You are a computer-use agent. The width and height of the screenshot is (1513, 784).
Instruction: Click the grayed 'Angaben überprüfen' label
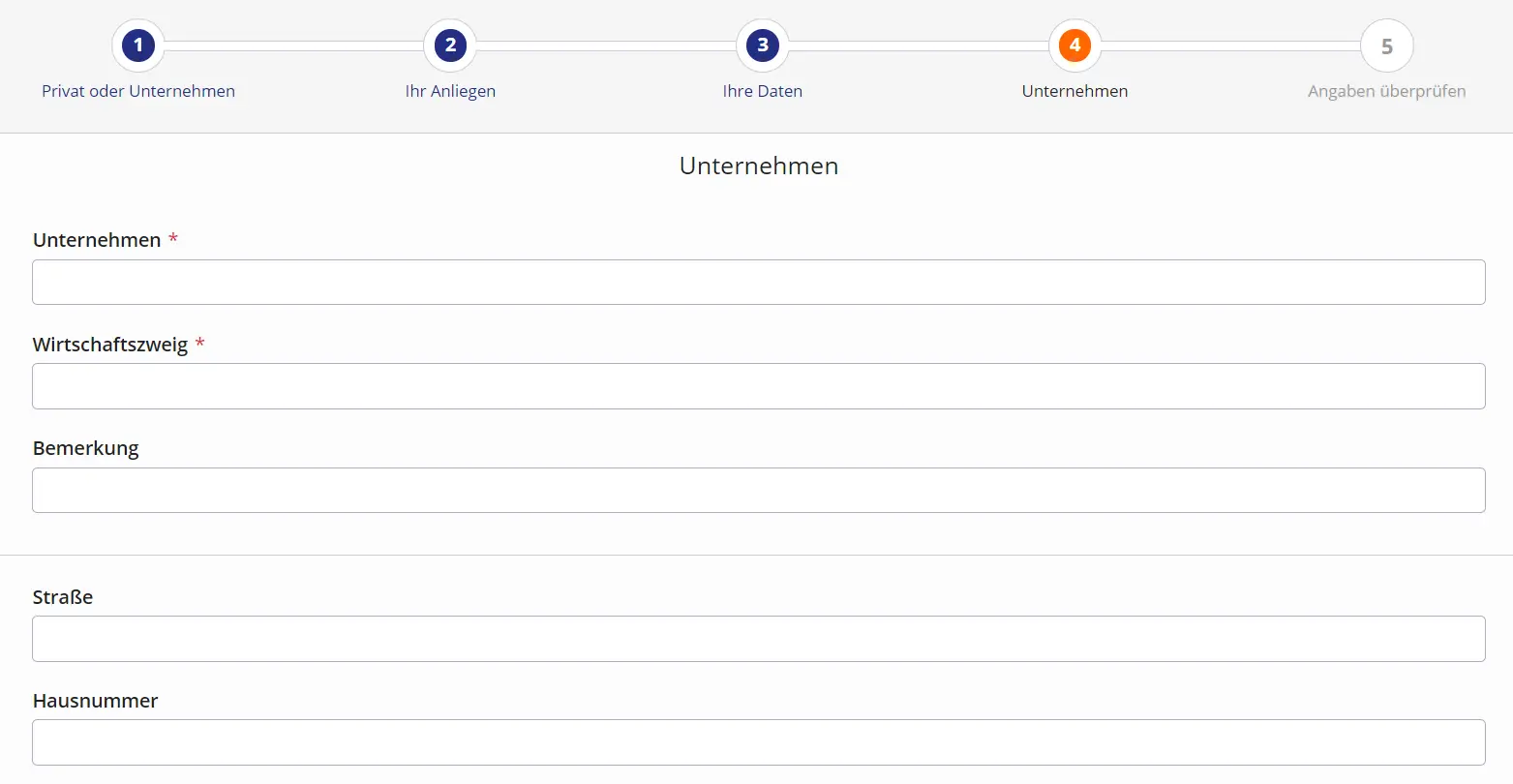(x=1386, y=90)
